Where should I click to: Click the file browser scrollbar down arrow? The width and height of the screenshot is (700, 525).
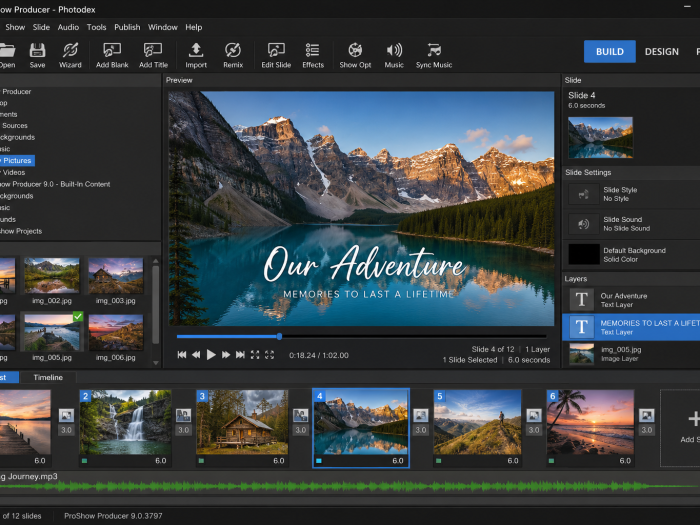pyautogui.click(x=156, y=363)
